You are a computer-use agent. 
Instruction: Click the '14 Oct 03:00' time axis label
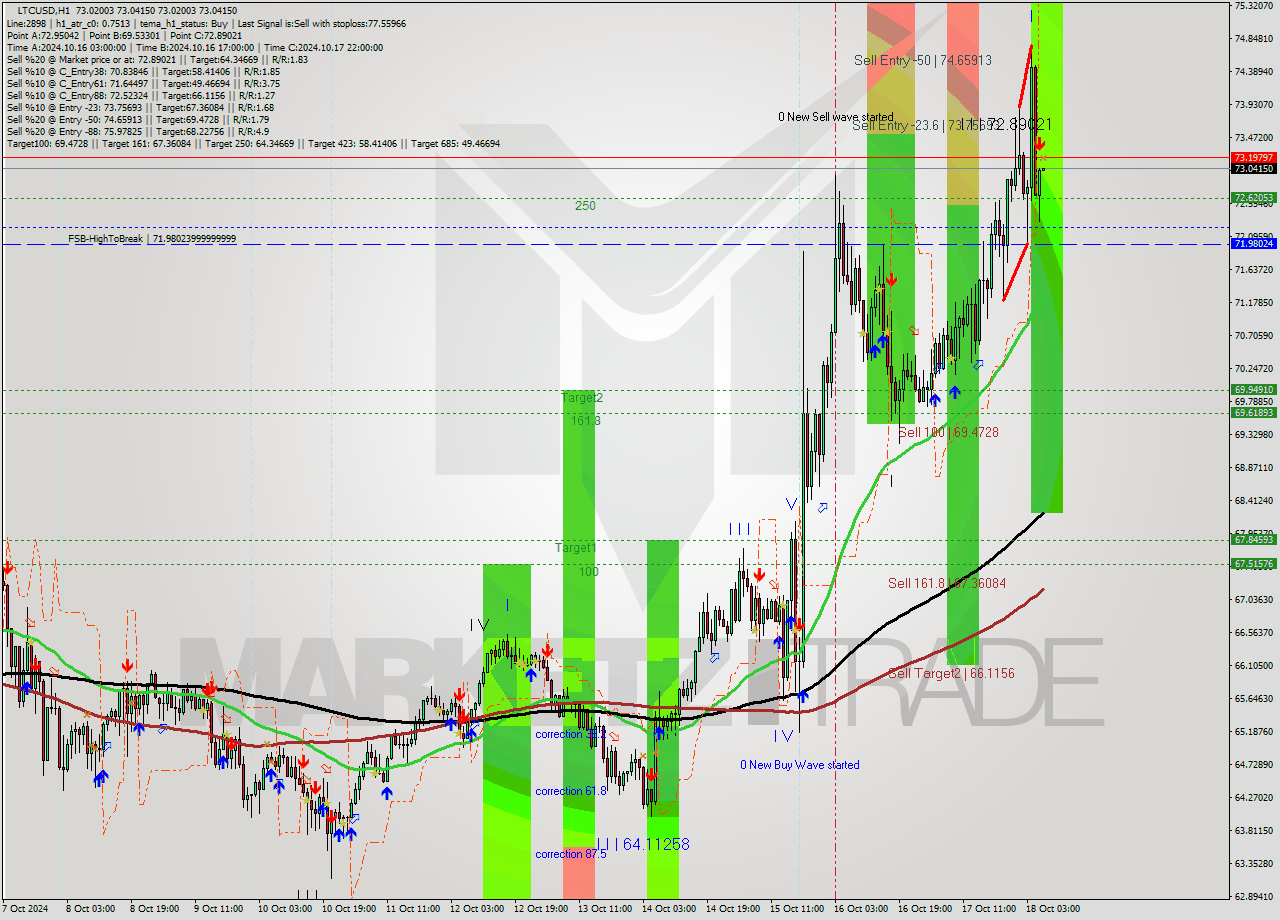point(667,909)
